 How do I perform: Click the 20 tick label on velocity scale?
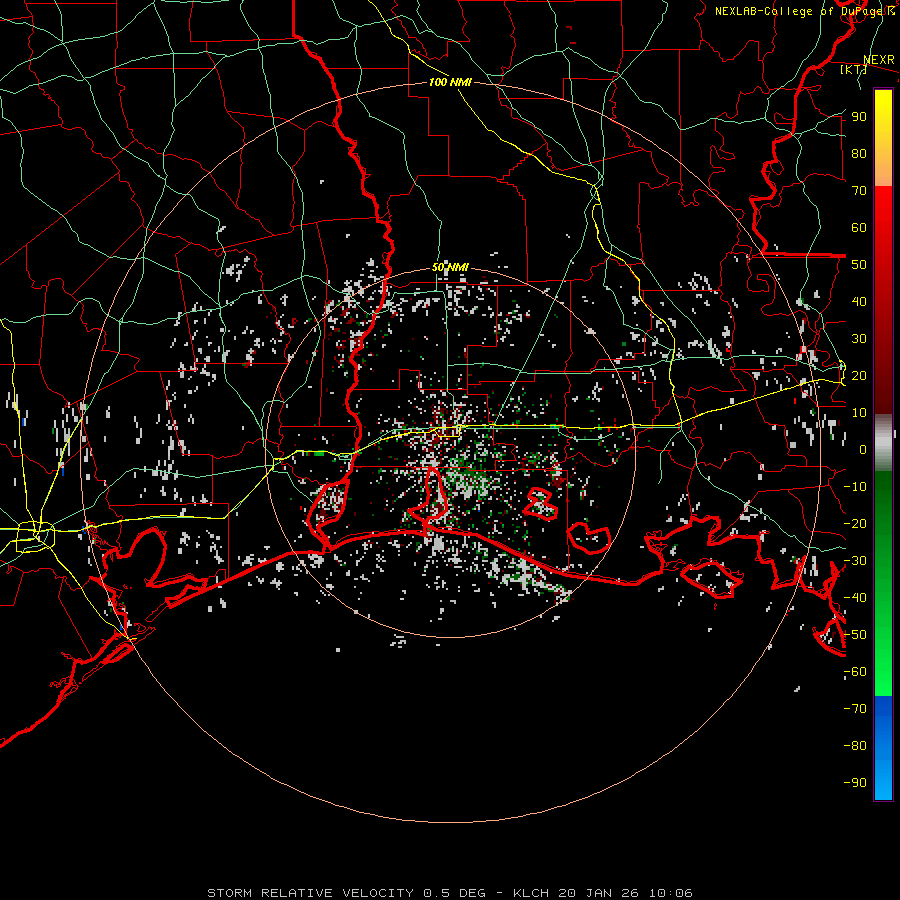[x=859, y=375]
